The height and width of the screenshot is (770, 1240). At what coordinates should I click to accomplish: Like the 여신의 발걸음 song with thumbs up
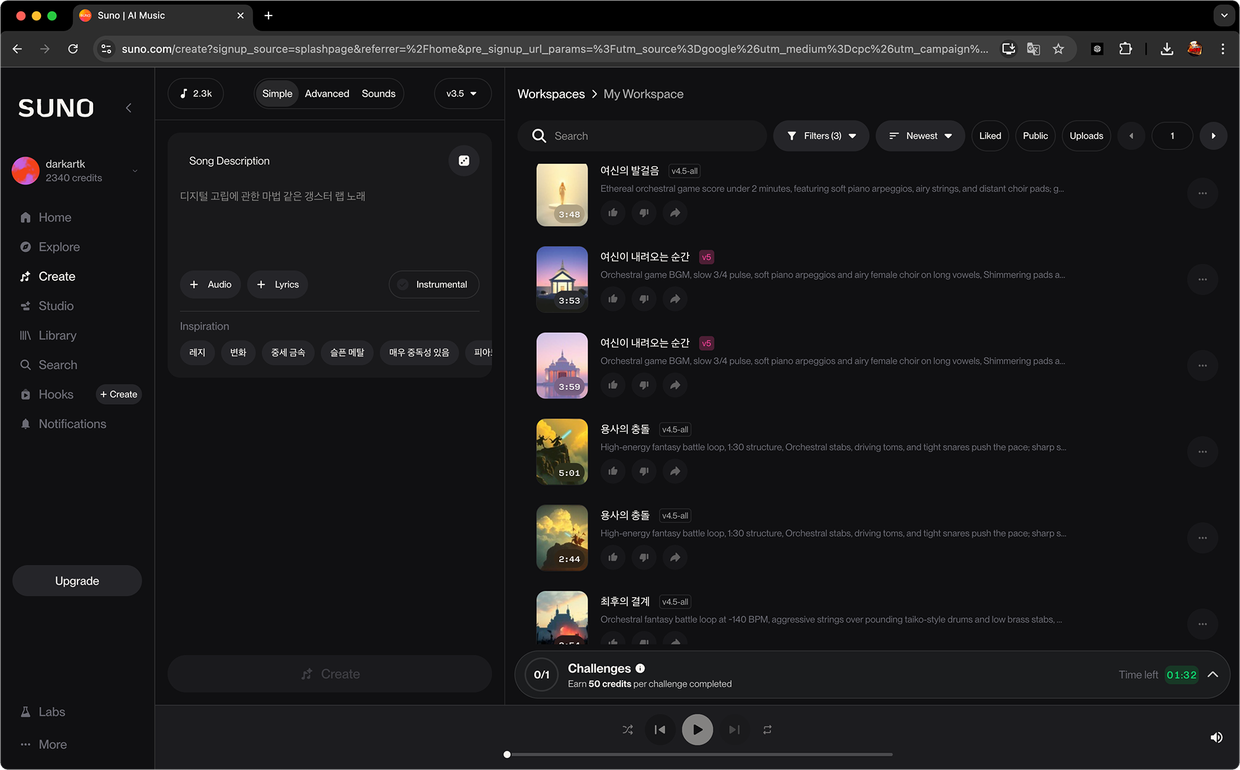click(x=613, y=213)
